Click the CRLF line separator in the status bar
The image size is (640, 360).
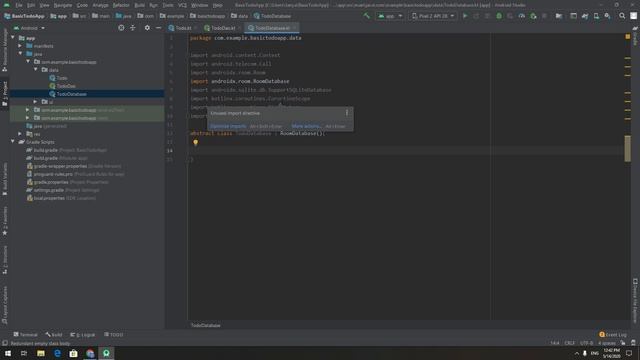(x=569, y=343)
